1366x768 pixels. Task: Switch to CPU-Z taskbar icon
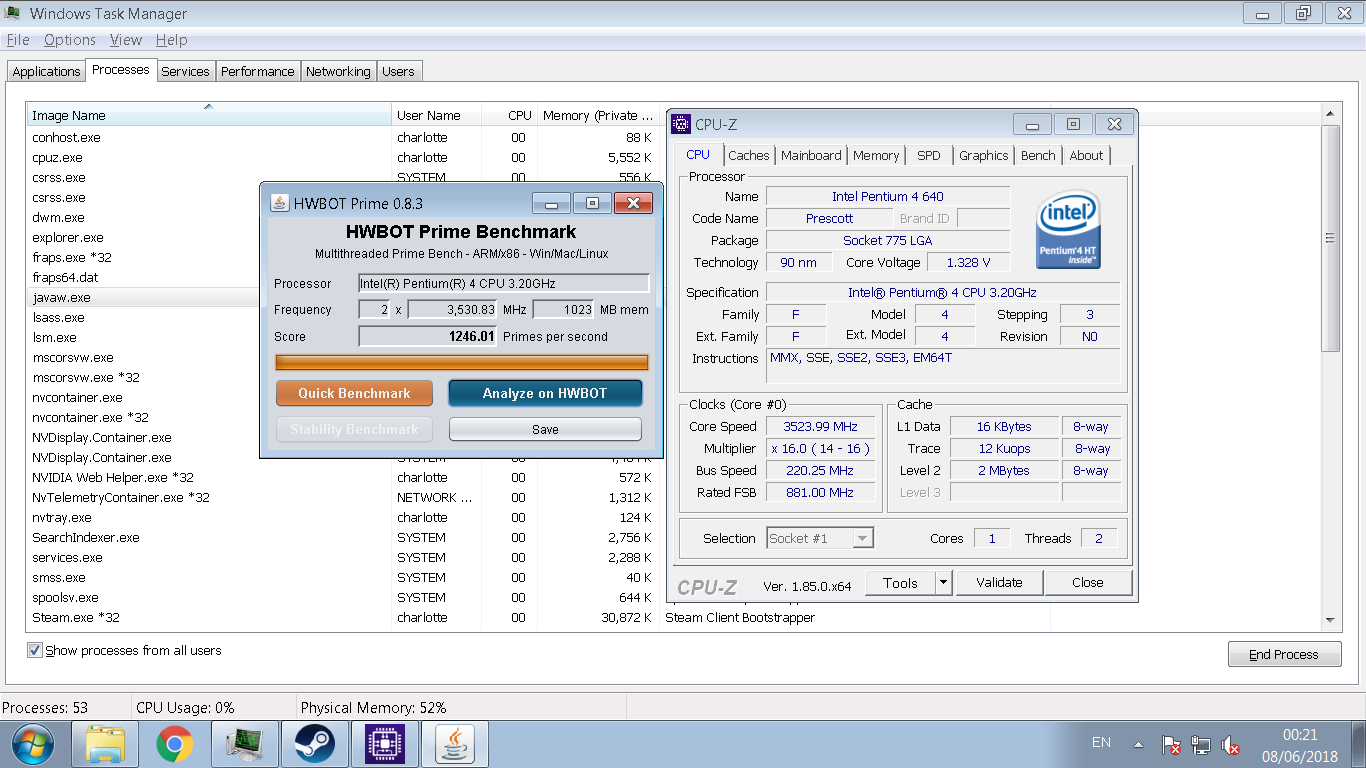pyautogui.click(x=385, y=744)
